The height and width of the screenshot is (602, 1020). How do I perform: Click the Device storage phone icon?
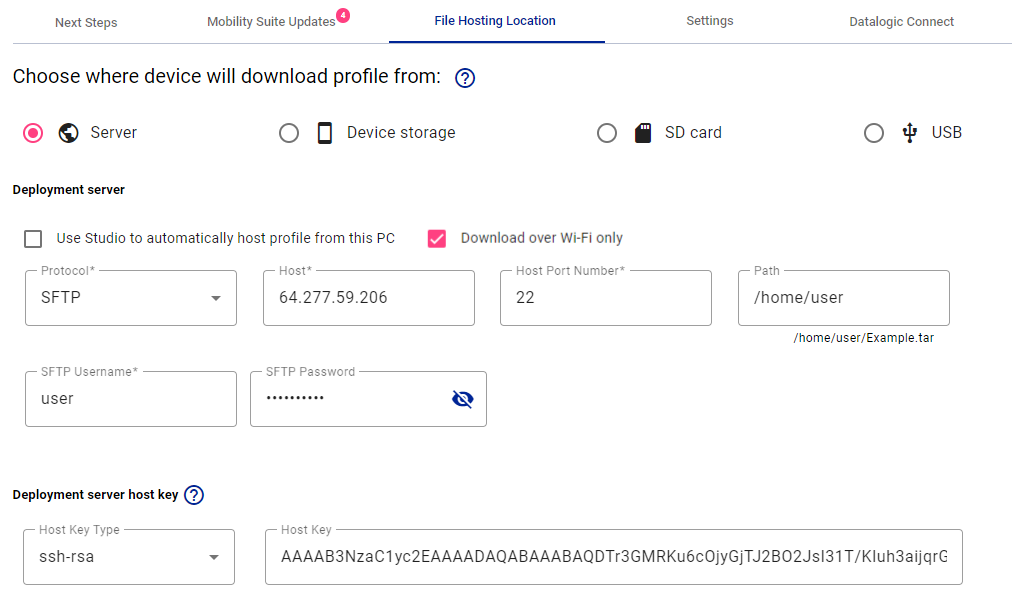pos(325,133)
